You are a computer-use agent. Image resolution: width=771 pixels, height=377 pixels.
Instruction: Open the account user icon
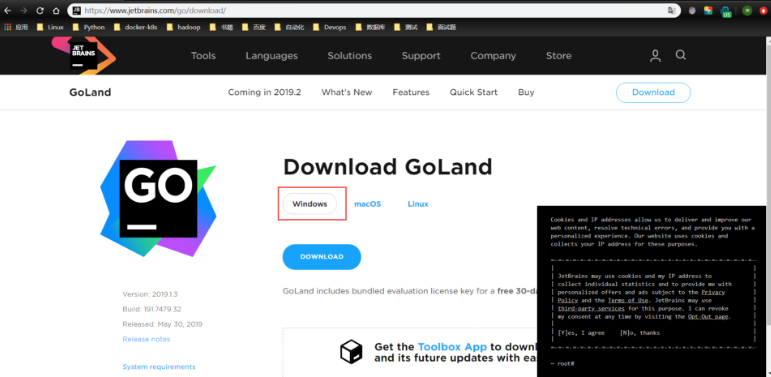click(x=655, y=56)
